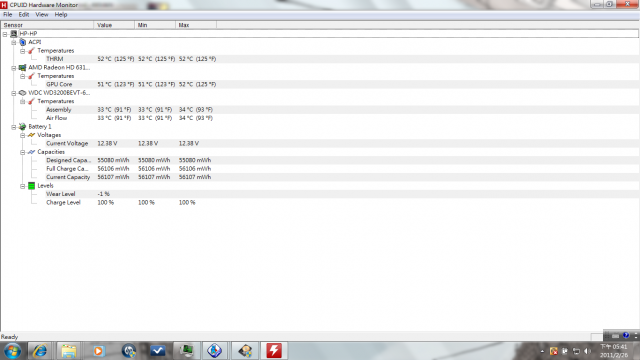Image resolution: width=640 pixels, height=360 pixels.
Task: Collapse the AMD Radeon HD node
Action: (14, 68)
